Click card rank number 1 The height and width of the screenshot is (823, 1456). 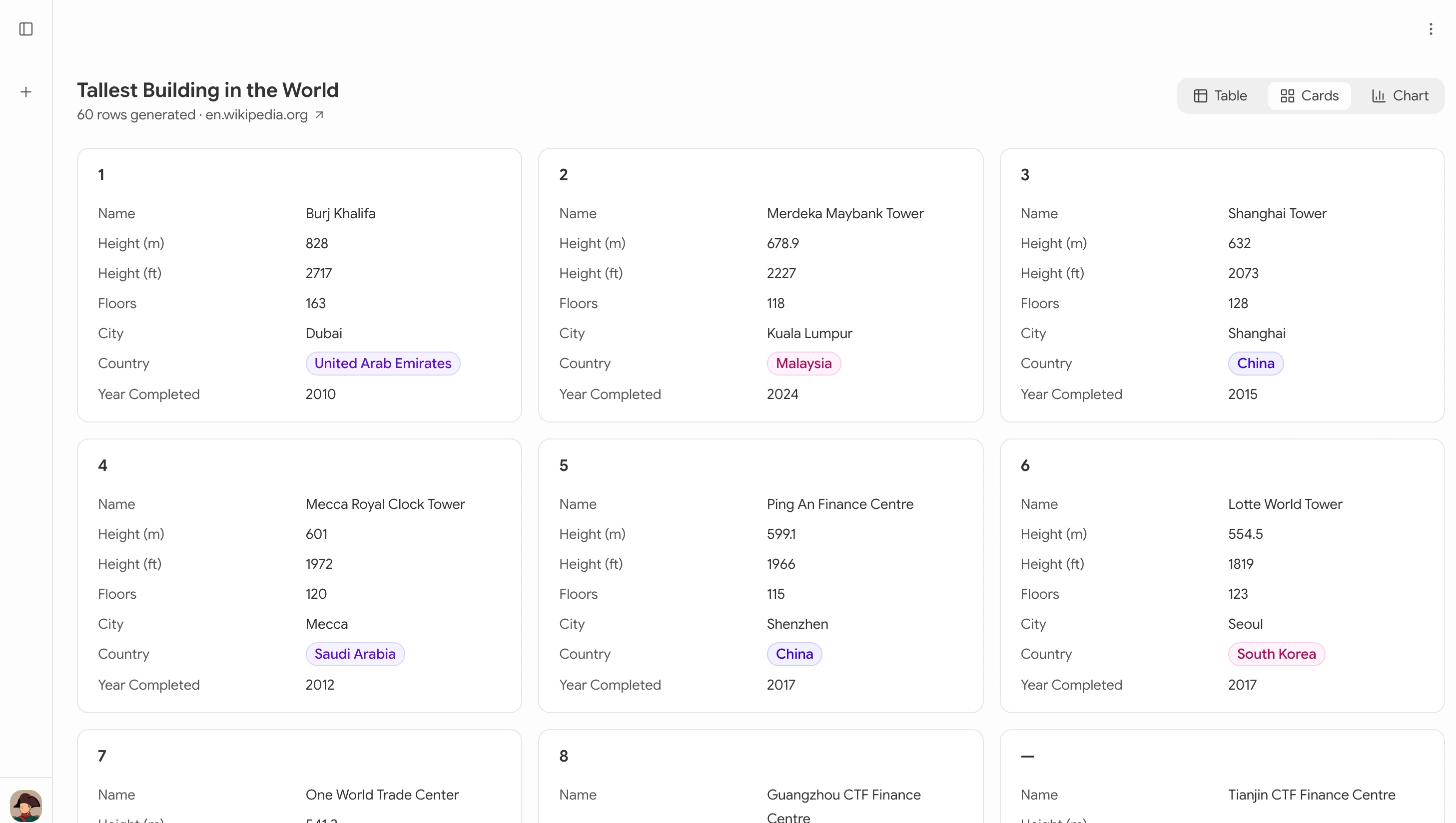(x=101, y=175)
